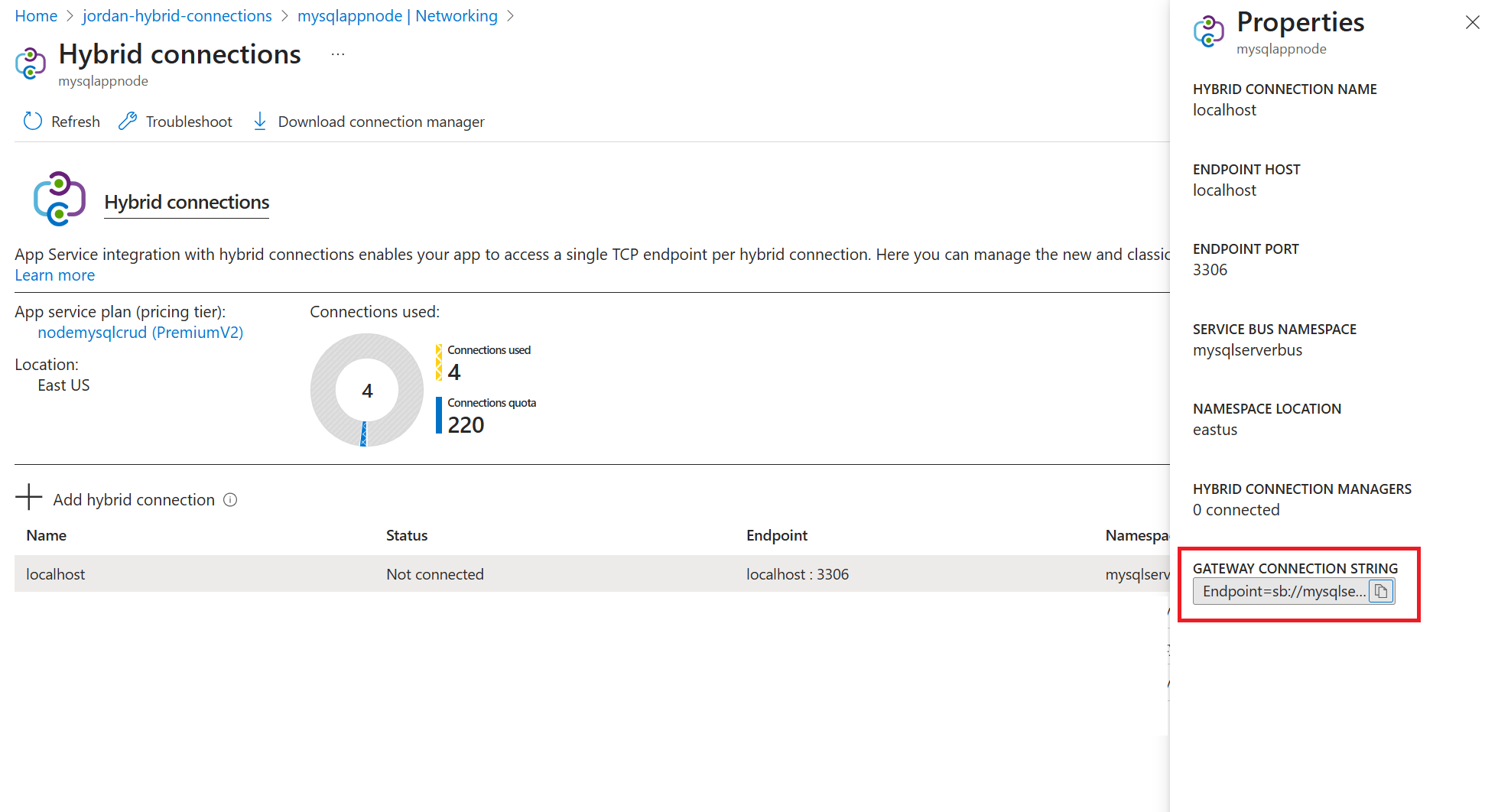Click the copy icon next to the gateway connection string

pyautogui.click(x=1381, y=591)
